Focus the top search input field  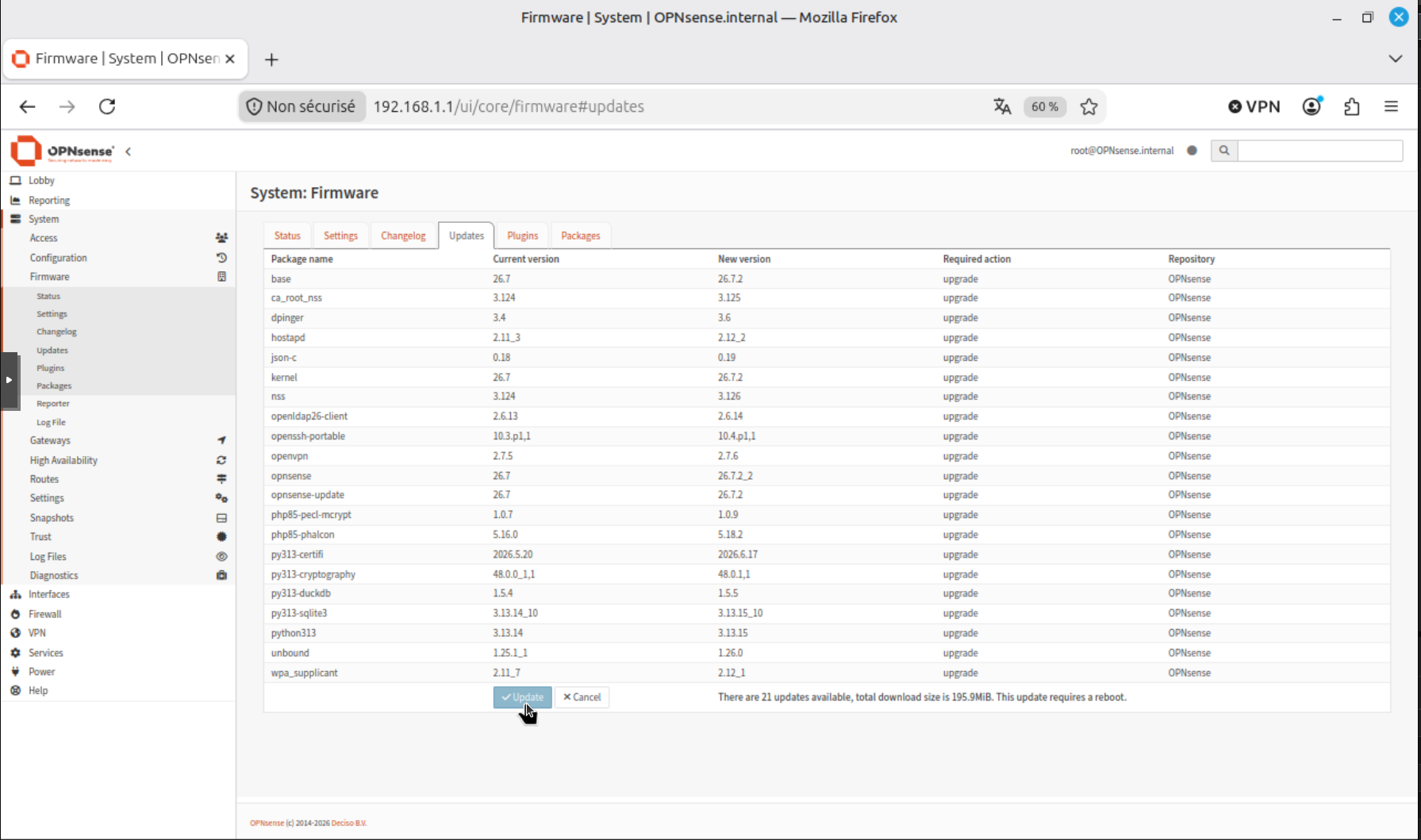click(x=1320, y=151)
